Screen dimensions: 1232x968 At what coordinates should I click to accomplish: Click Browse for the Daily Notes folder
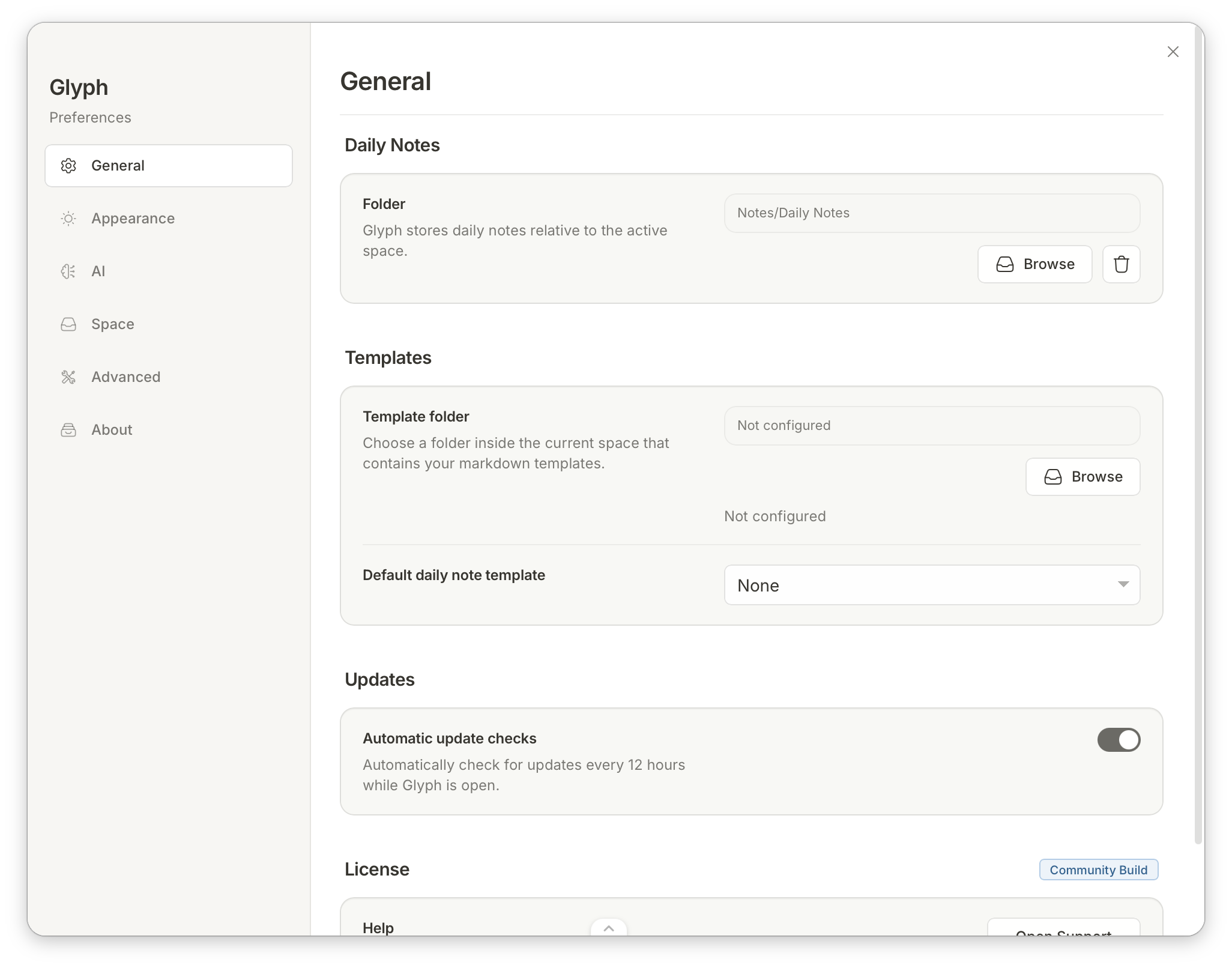[1034, 264]
